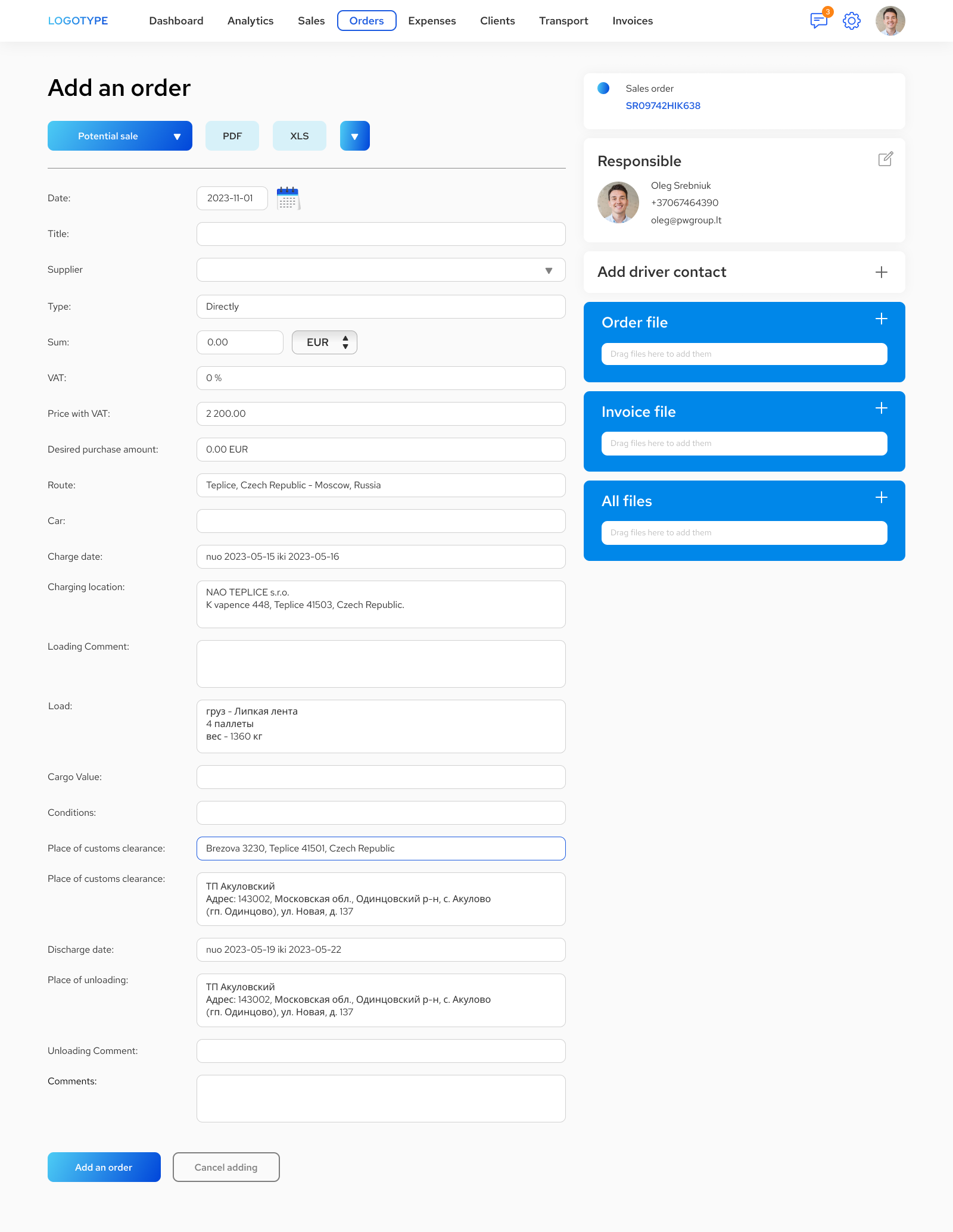
Task: Open the Transport menu
Action: tap(564, 21)
